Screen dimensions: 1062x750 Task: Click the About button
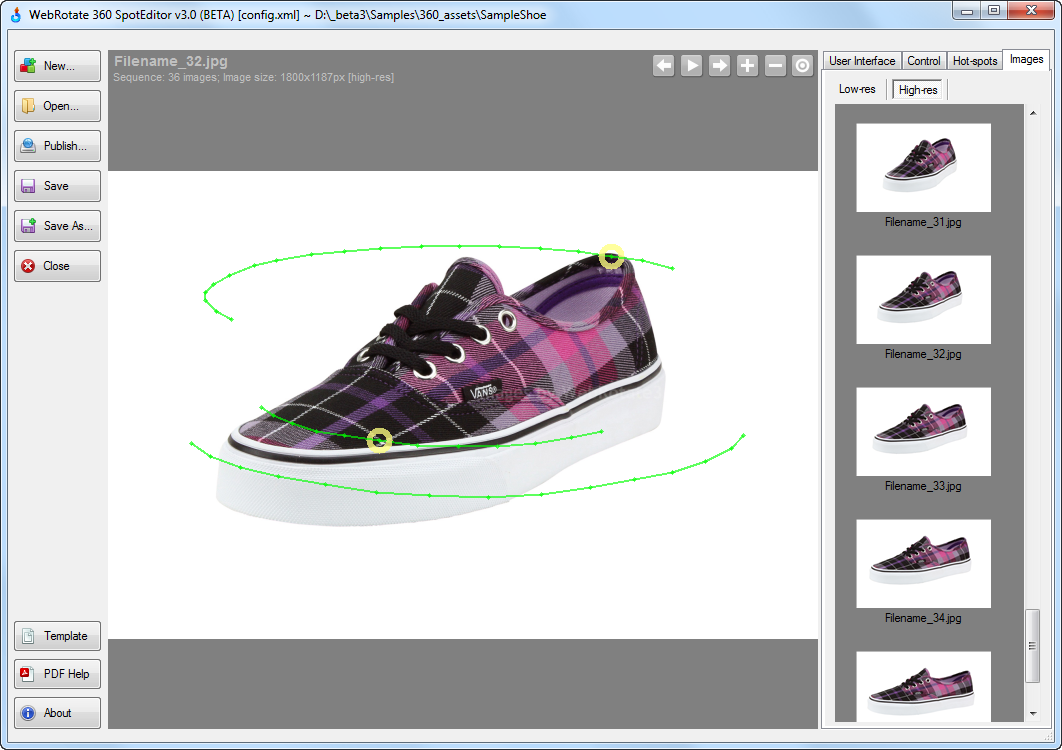click(x=58, y=713)
